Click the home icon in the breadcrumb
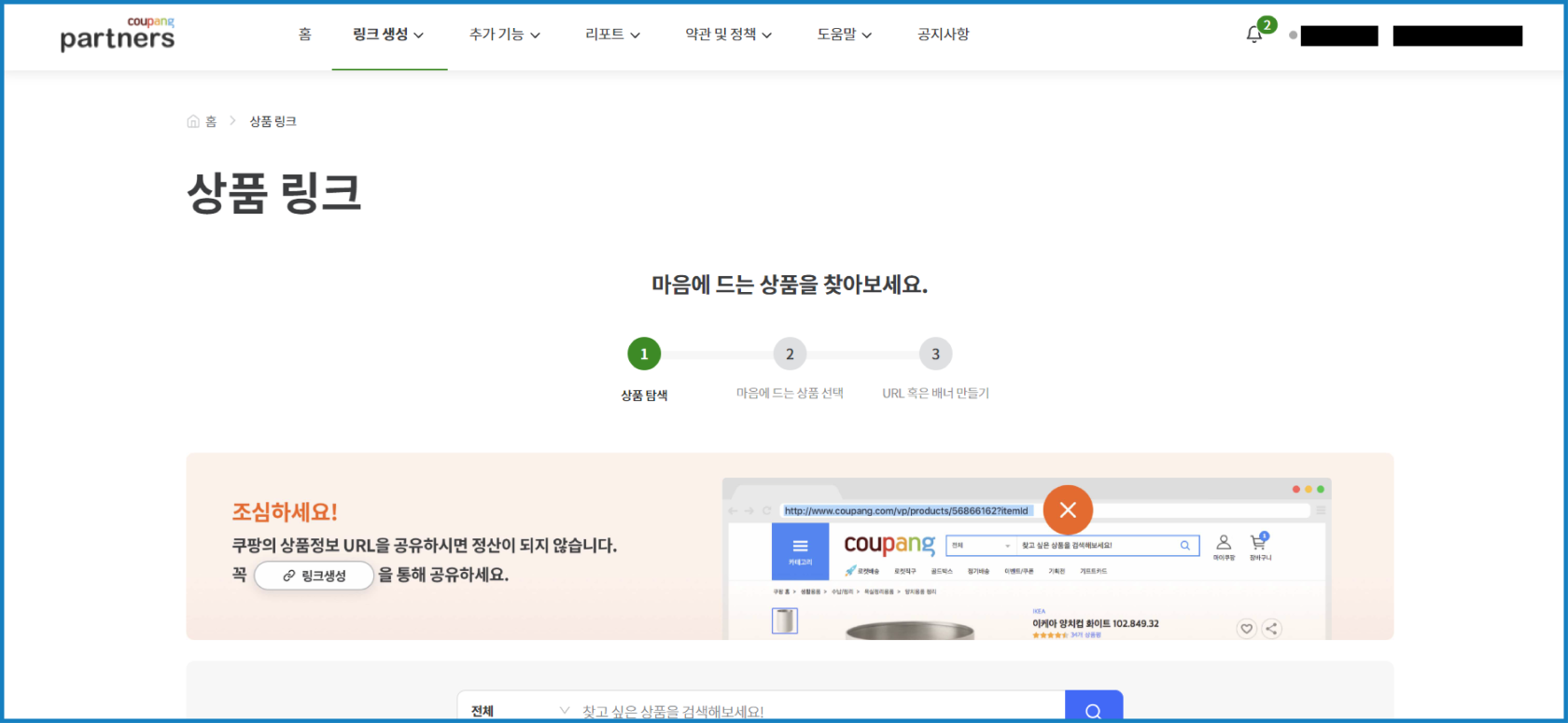Screen dimensions: 1568x723 (x=193, y=121)
